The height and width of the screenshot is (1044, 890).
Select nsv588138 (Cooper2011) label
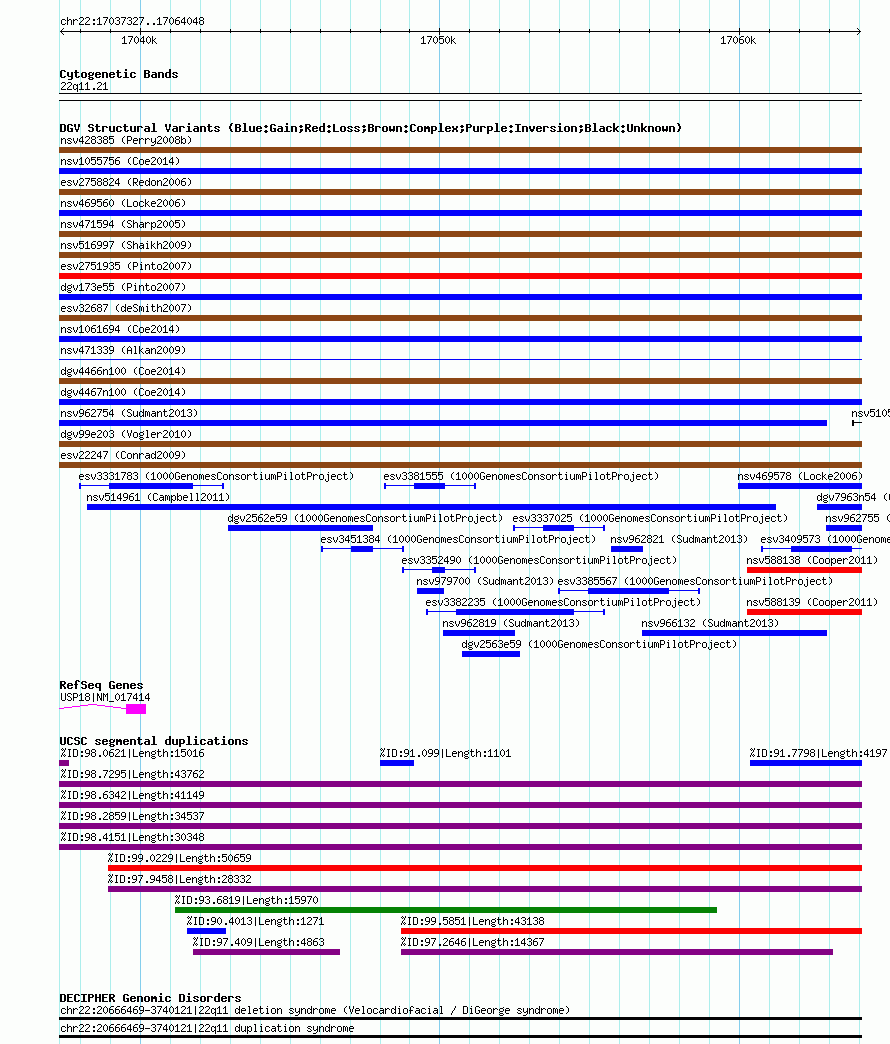(x=812, y=561)
